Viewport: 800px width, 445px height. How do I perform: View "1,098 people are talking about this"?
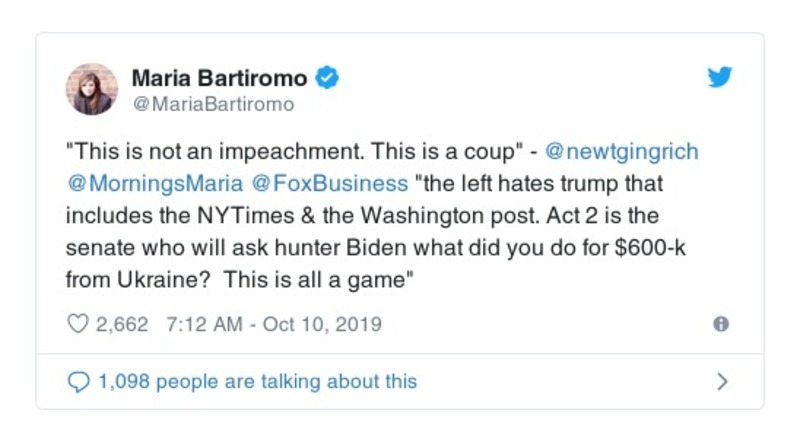point(257,381)
